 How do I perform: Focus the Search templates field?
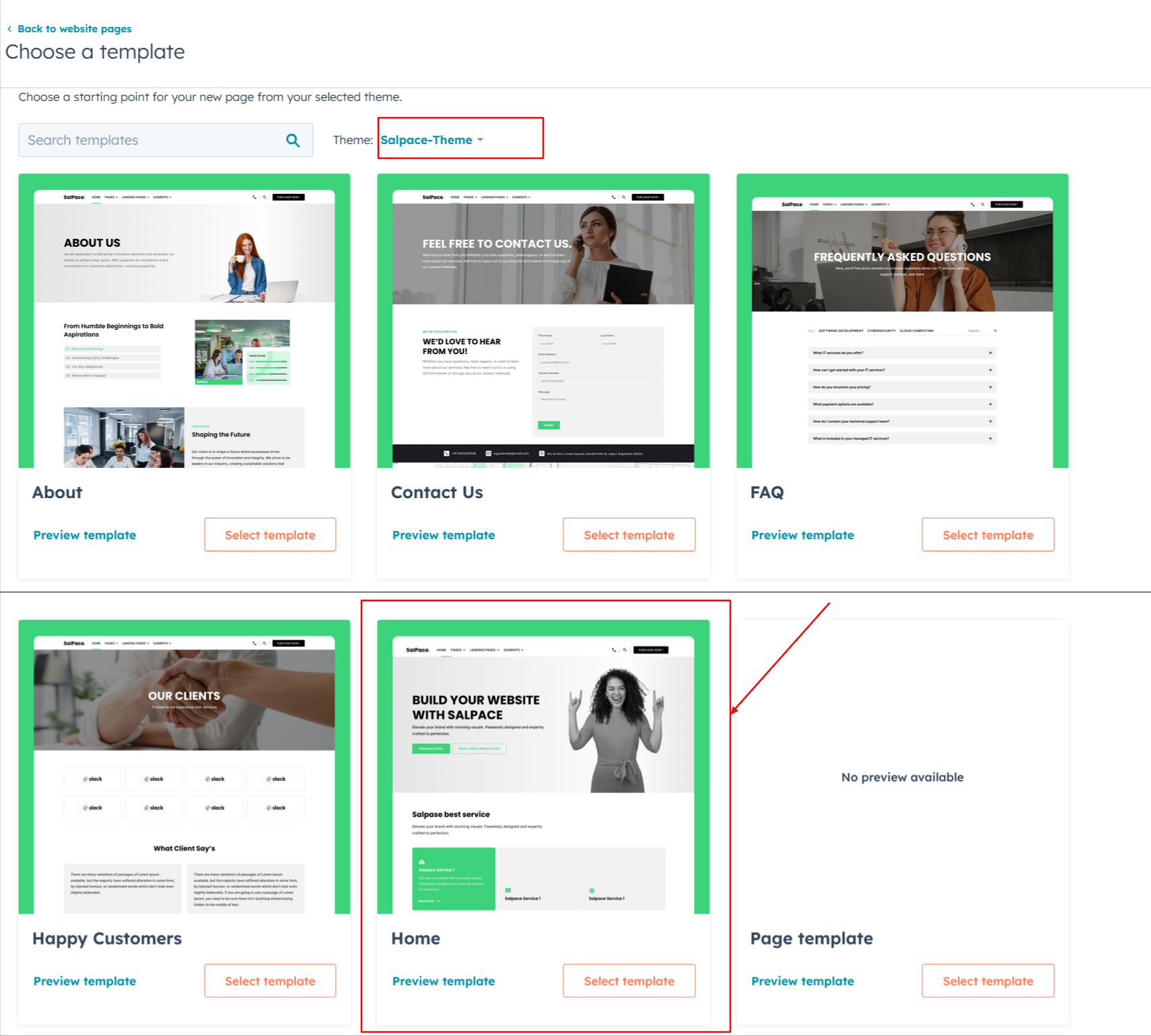coord(151,140)
